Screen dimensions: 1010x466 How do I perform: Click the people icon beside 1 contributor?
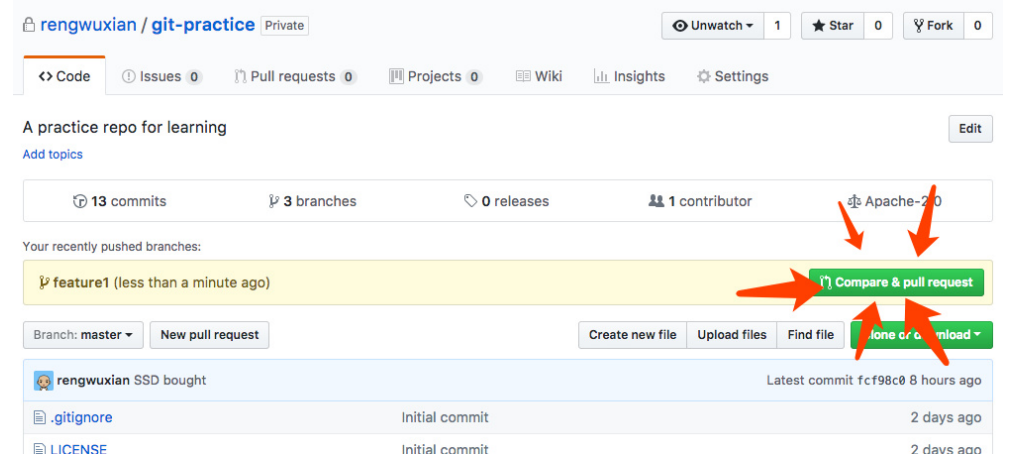[x=656, y=201]
